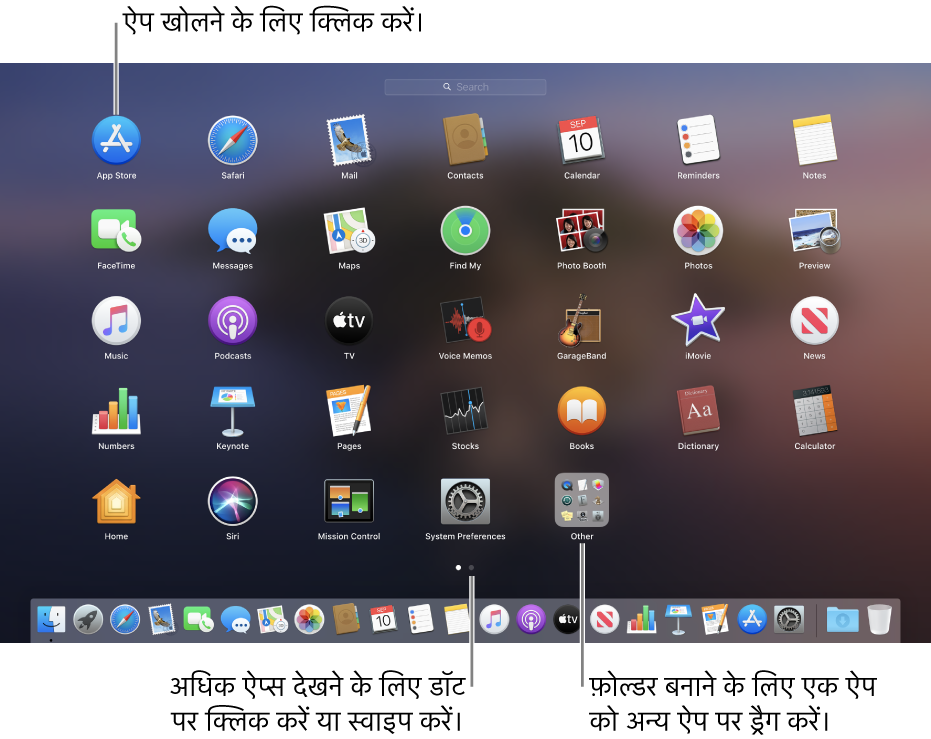Viewport: 931px width, 739px height.
Task: Open Finder from the Dock
Action: pos(52,620)
